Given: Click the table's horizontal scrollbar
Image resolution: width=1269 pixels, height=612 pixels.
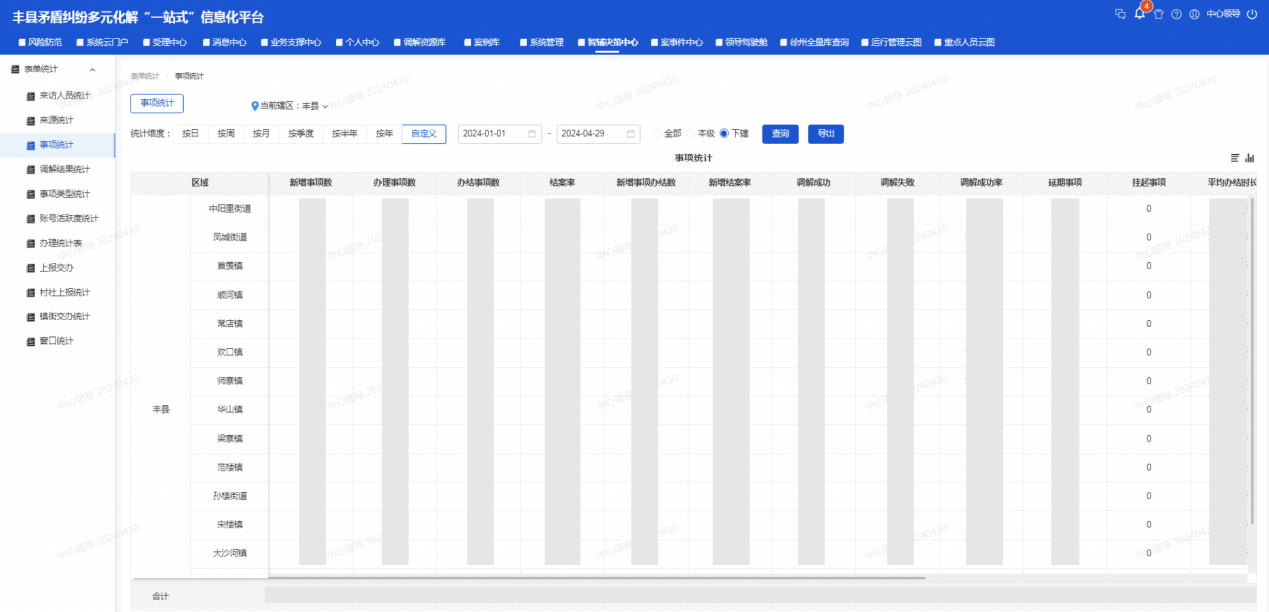Looking at the screenshot, I should tap(600, 577).
